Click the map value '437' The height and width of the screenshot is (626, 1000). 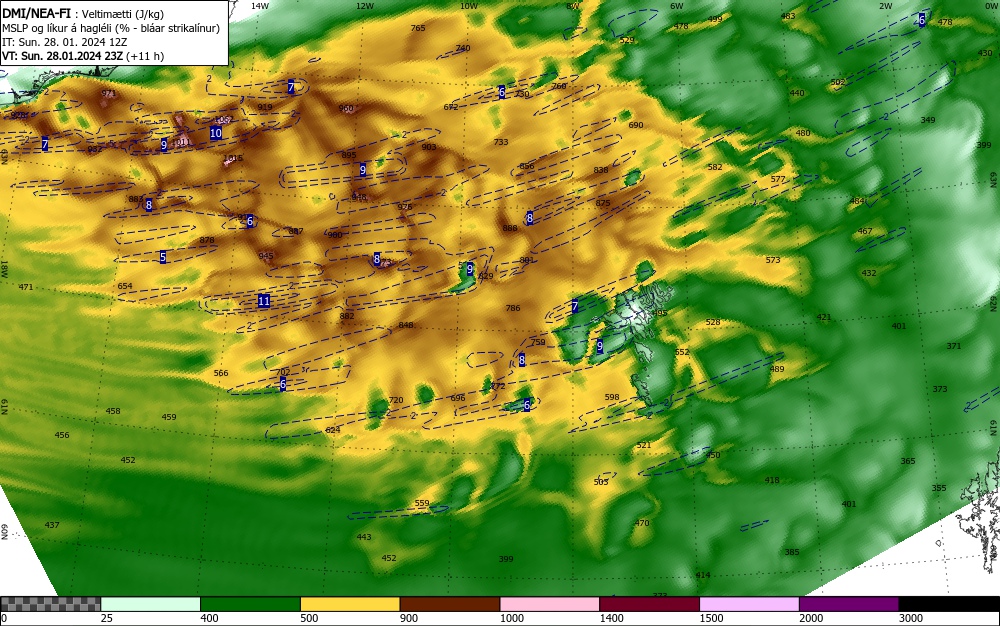click(x=52, y=525)
